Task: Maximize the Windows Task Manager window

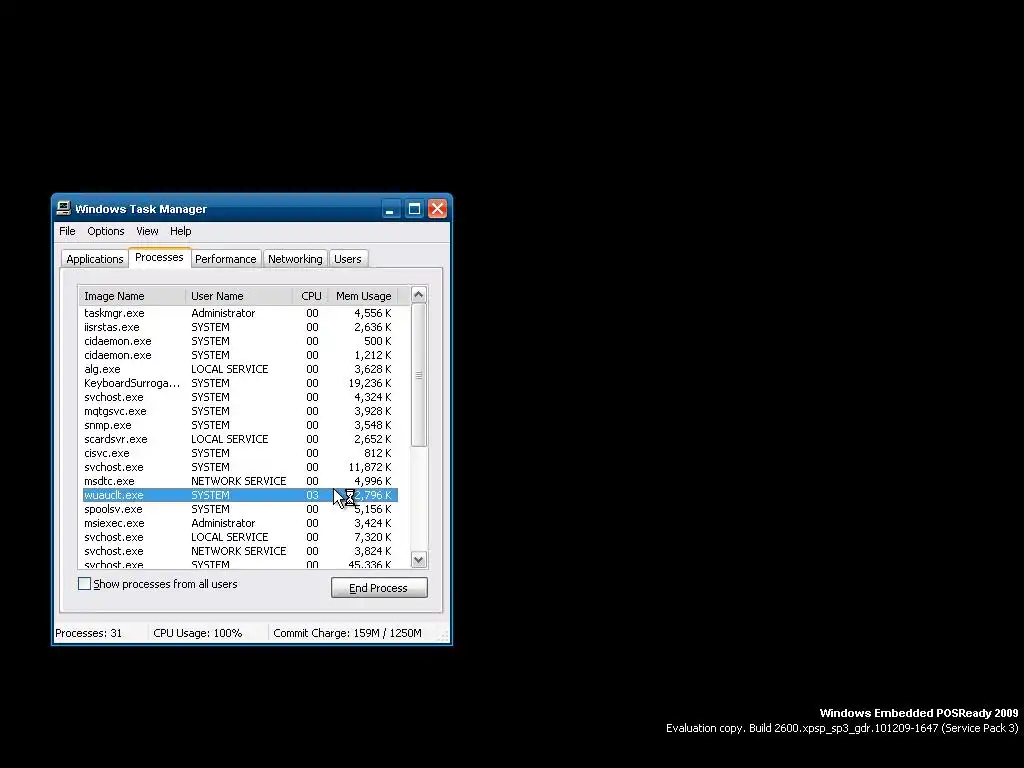Action: click(414, 209)
